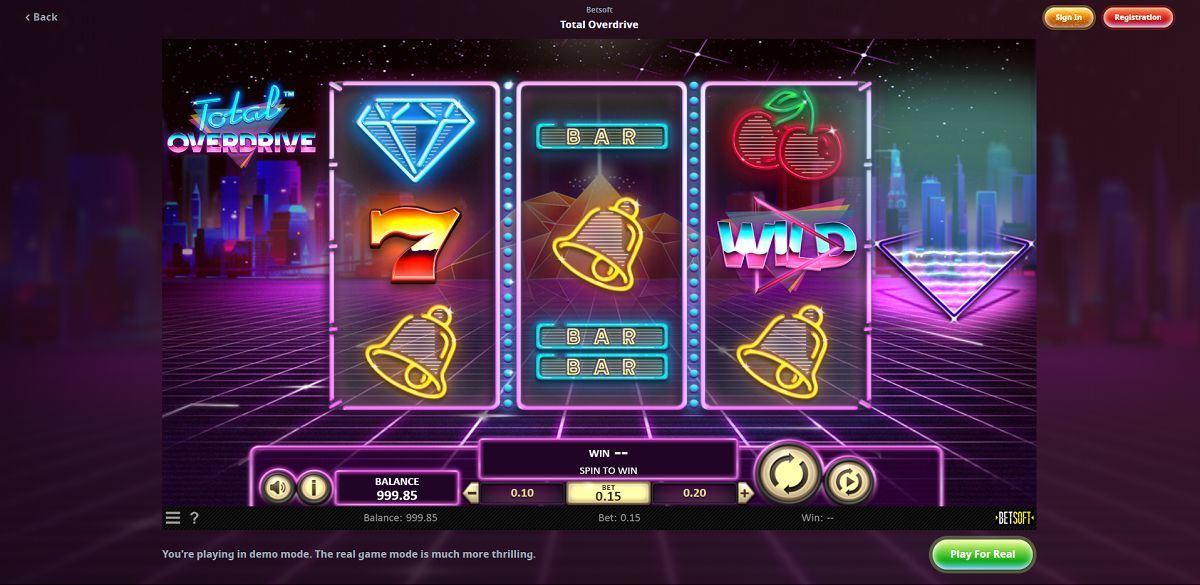Click the Betsoft logo in bottom bar

click(1014, 518)
